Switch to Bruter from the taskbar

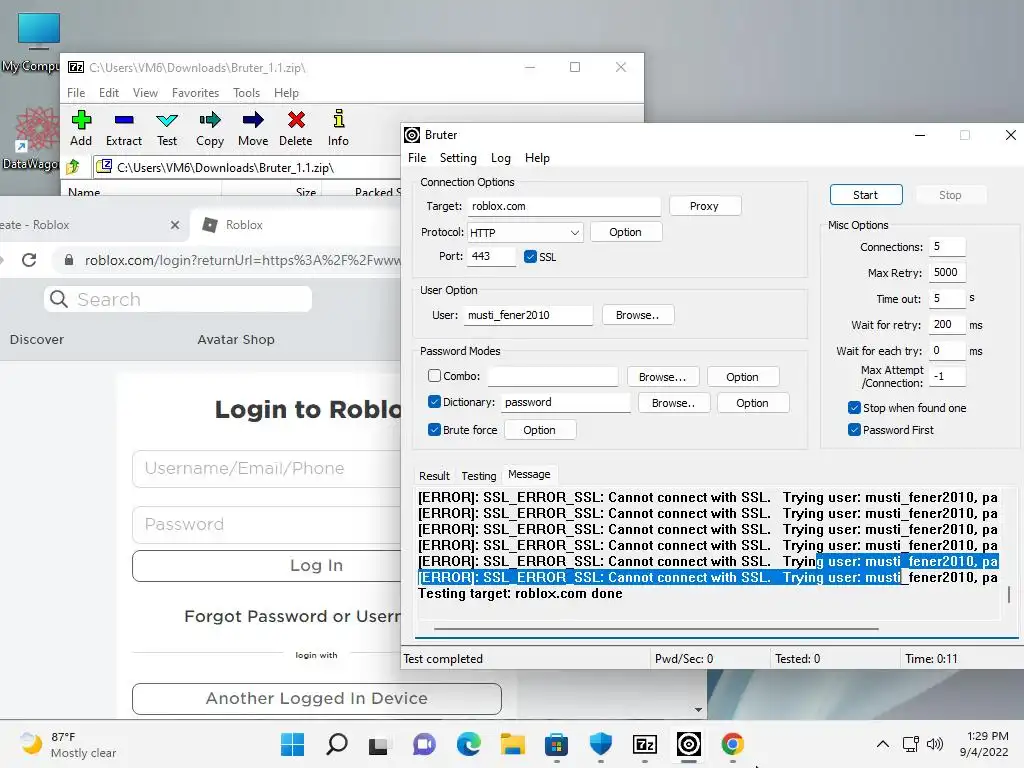[688, 744]
